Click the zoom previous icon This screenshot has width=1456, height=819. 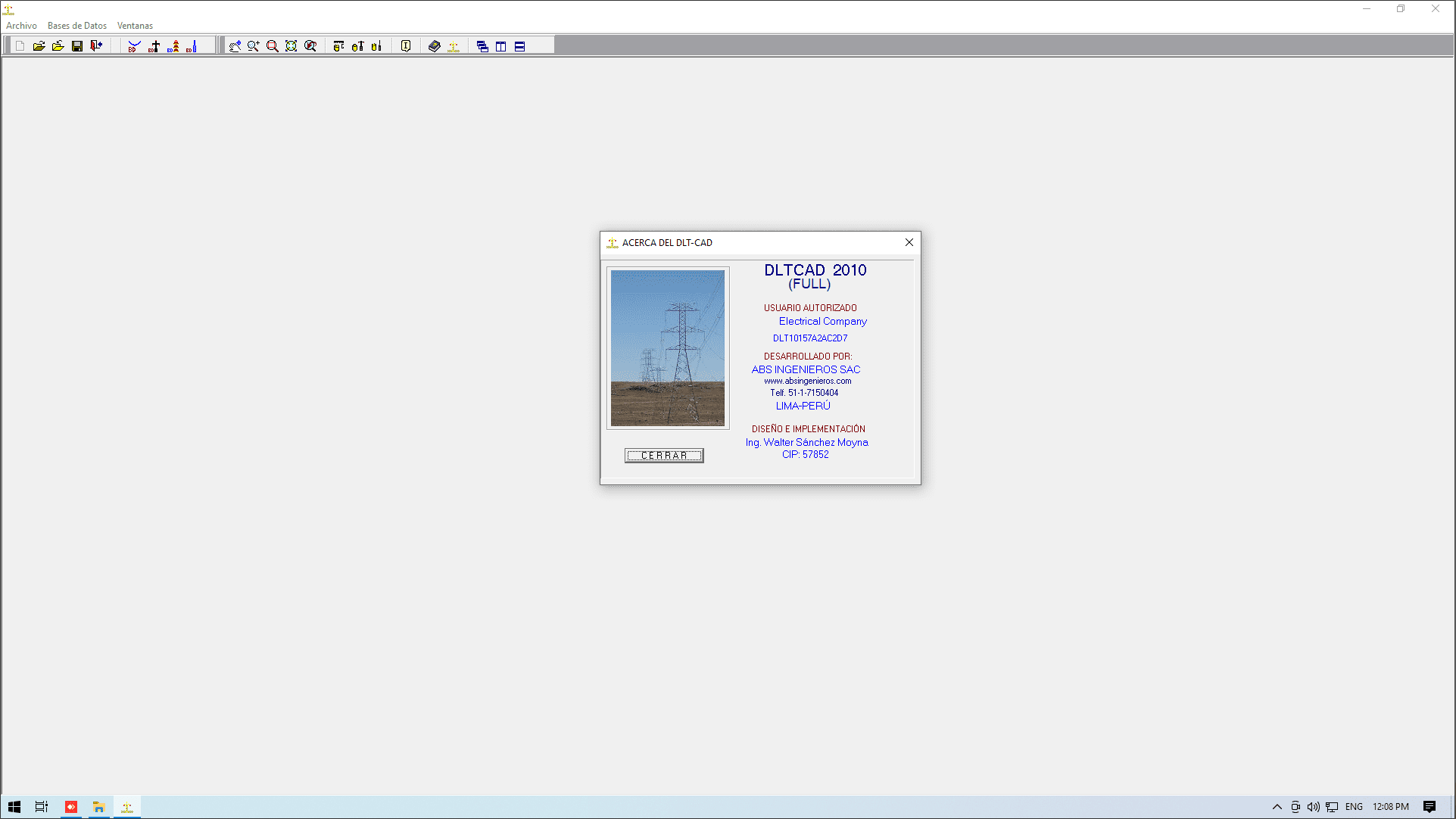(x=310, y=46)
